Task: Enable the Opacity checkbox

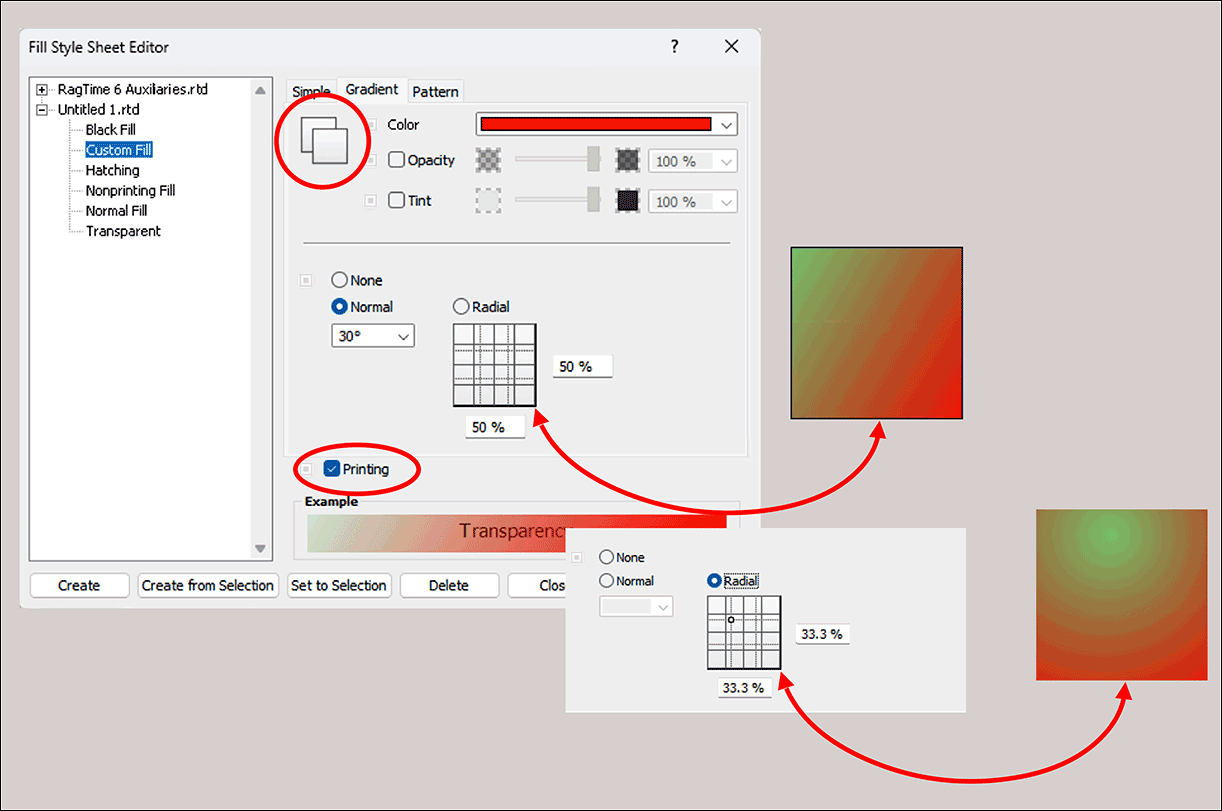Action: (397, 160)
